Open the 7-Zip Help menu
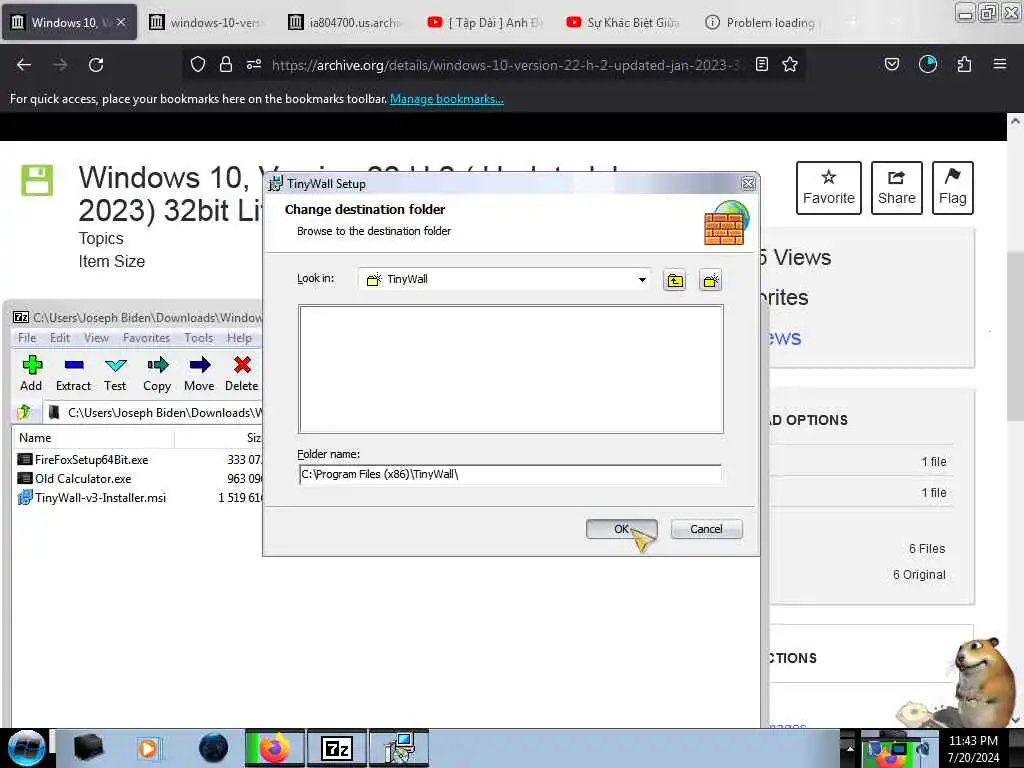 click(x=239, y=338)
